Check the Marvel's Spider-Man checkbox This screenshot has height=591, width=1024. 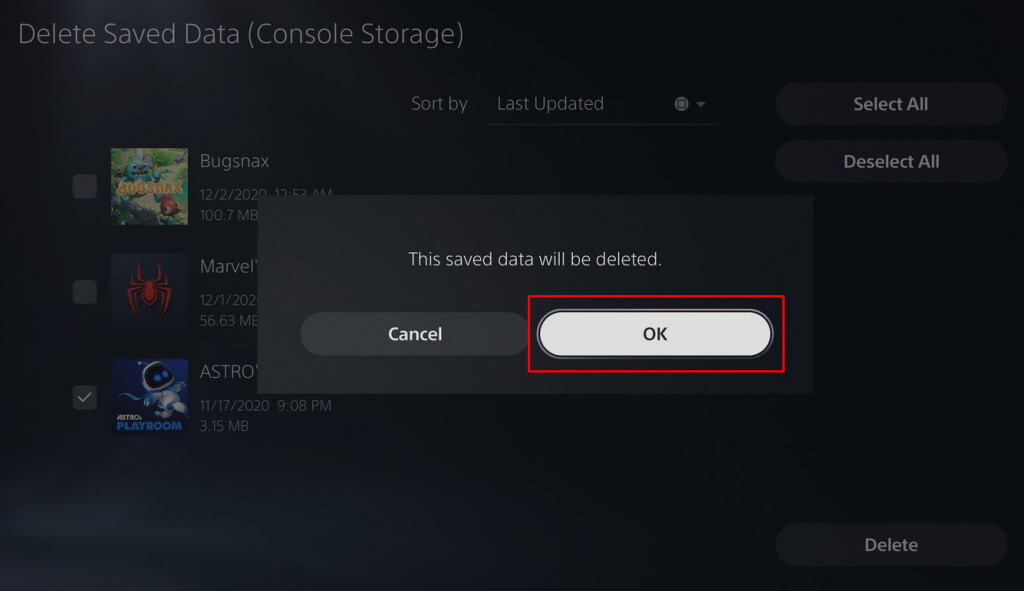pos(85,292)
